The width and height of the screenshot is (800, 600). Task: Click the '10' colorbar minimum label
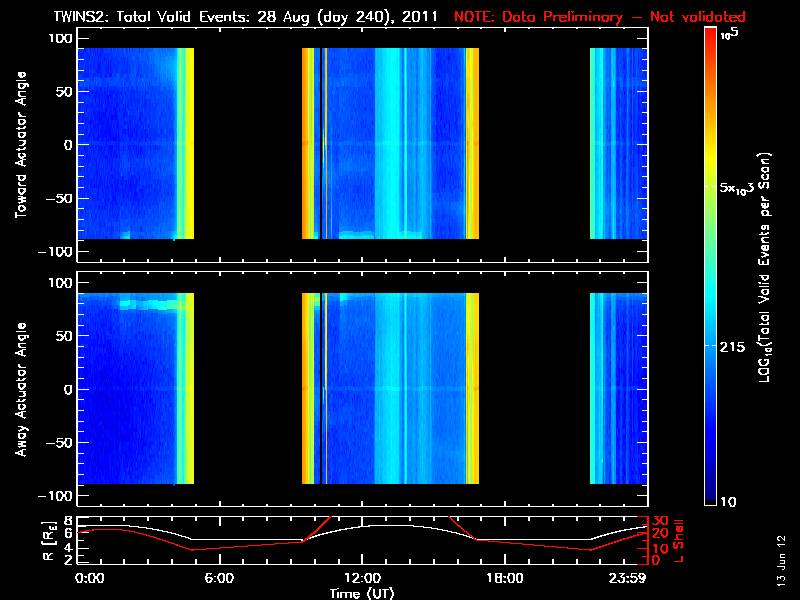point(728,502)
